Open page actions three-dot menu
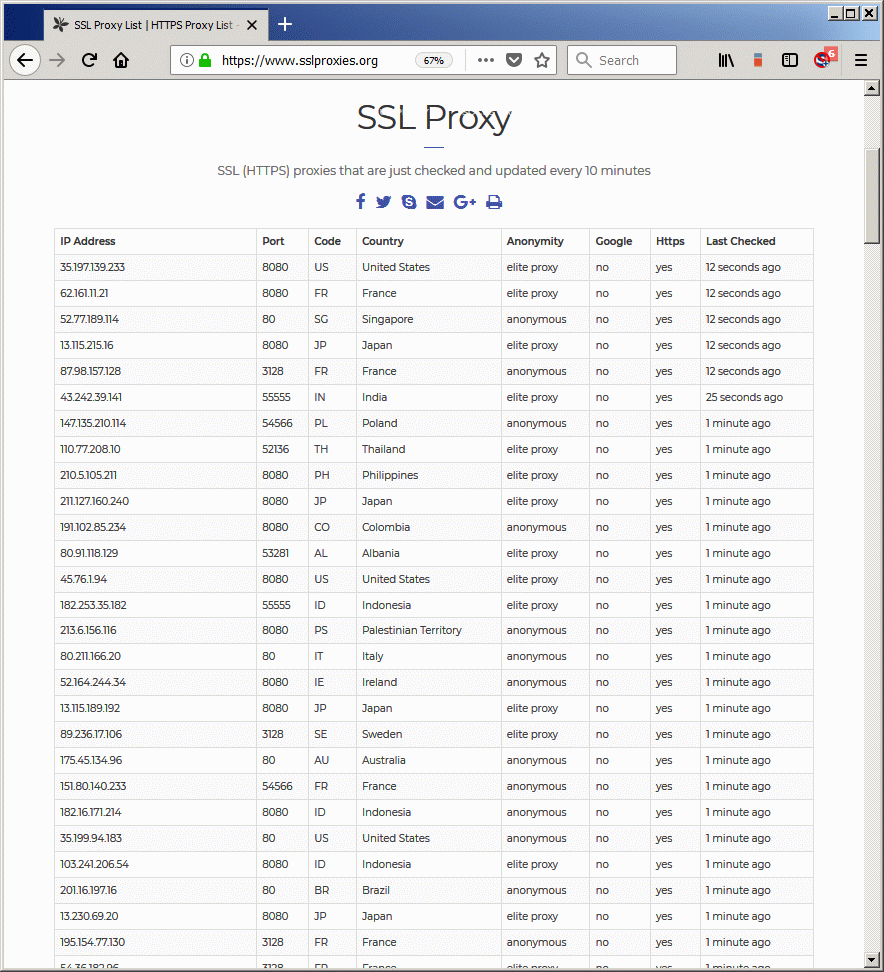Screen dimensions: 884x972 point(486,60)
